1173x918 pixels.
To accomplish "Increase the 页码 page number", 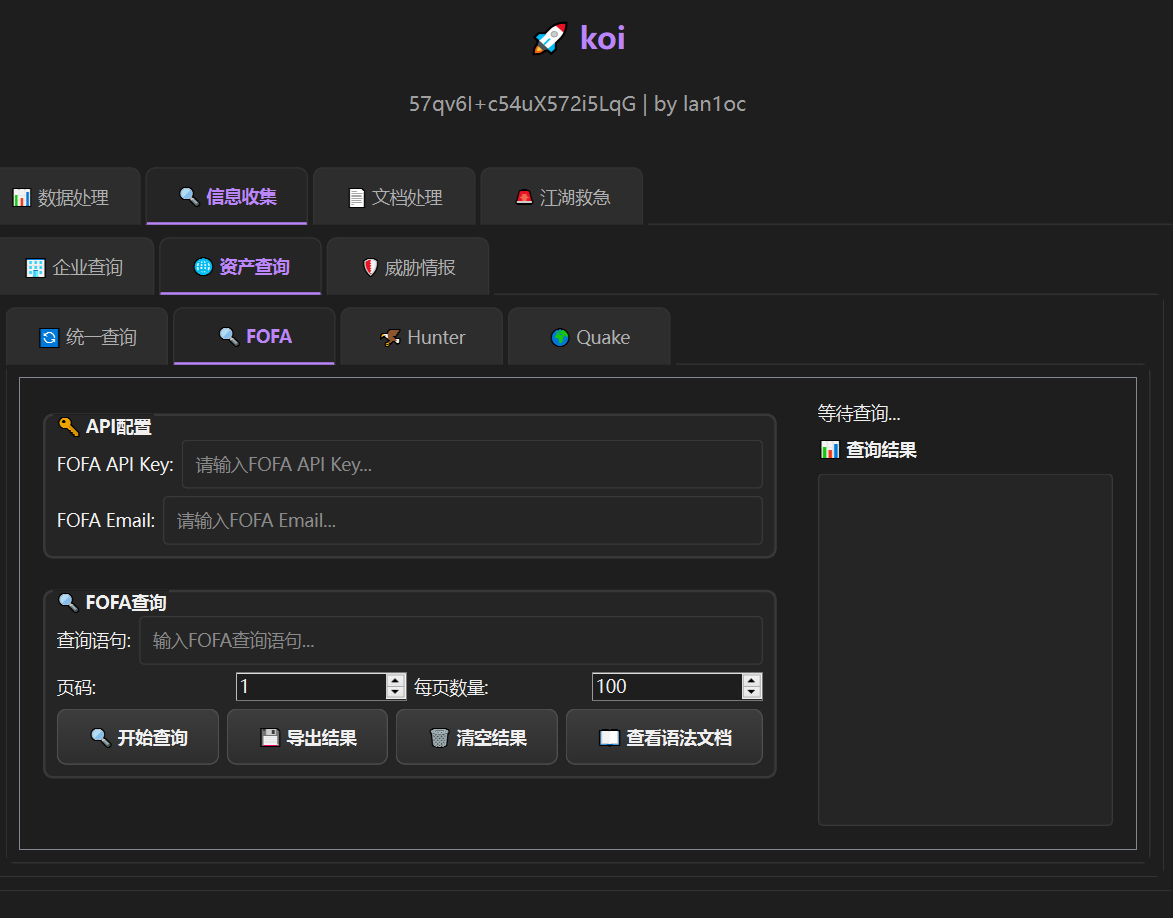I will click(x=395, y=680).
